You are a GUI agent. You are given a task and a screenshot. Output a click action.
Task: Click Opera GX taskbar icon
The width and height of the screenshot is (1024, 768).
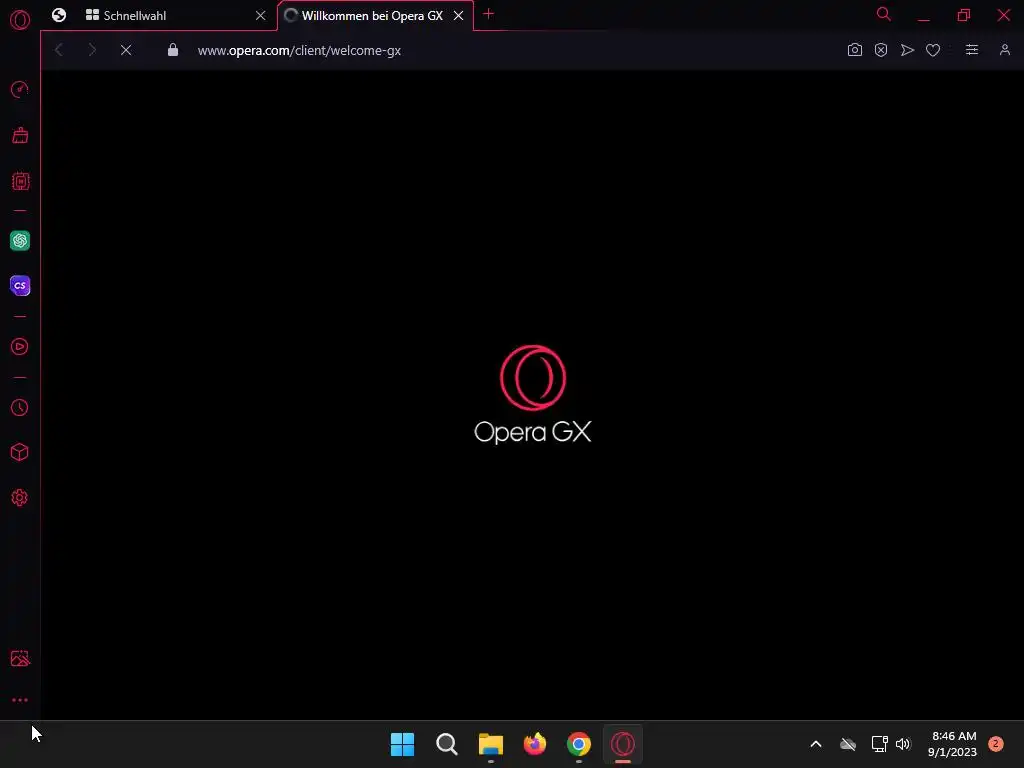pyautogui.click(x=622, y=744)
